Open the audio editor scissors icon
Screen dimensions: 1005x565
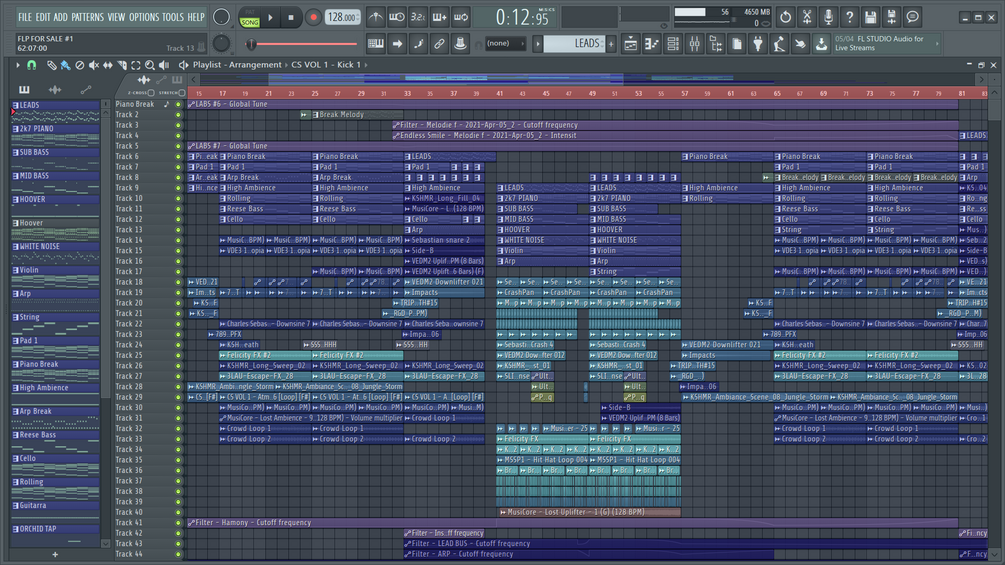(806, 17)
